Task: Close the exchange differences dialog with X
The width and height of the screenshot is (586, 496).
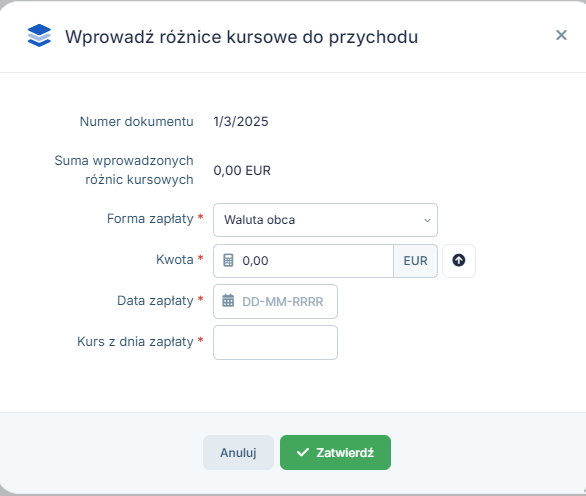Action: (561, 35)
